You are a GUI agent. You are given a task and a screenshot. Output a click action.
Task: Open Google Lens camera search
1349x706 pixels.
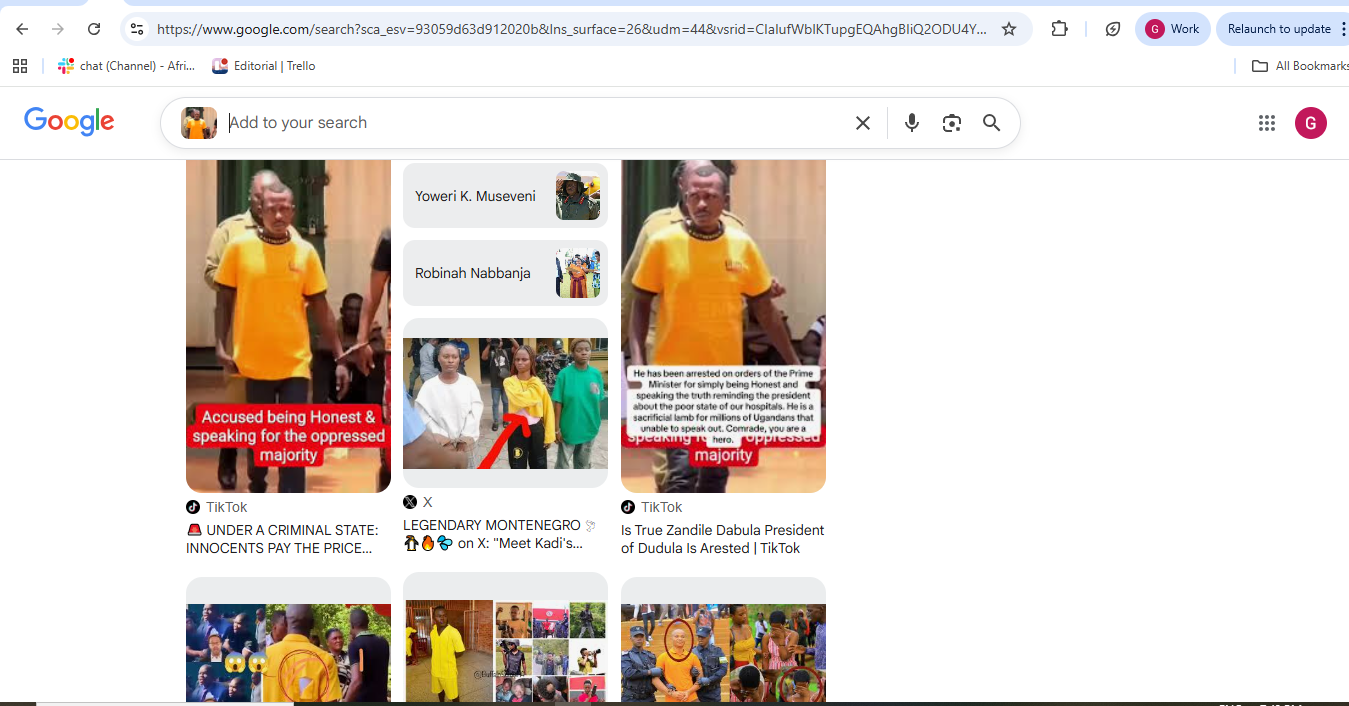pos(951,123)
